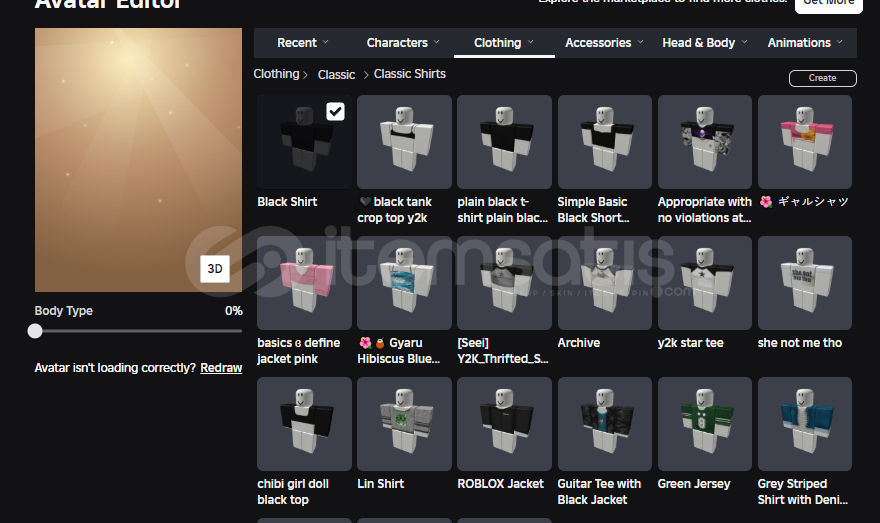Select basics define jacket pink item
This screenshot has width=880, height=523.
coord(304,283)
